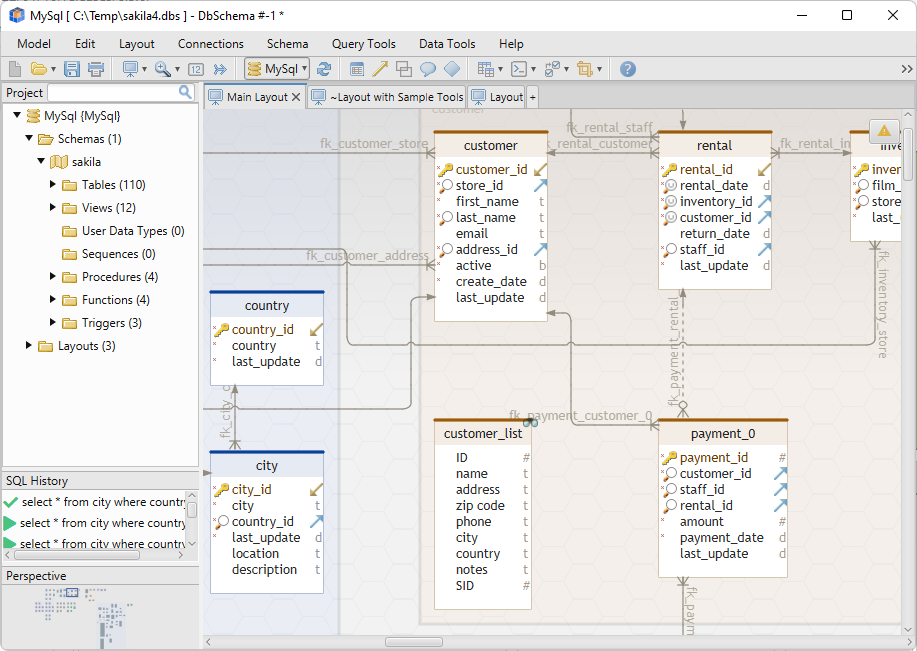Click the checklist tool icon
The image size is (917, 651).
552,69
